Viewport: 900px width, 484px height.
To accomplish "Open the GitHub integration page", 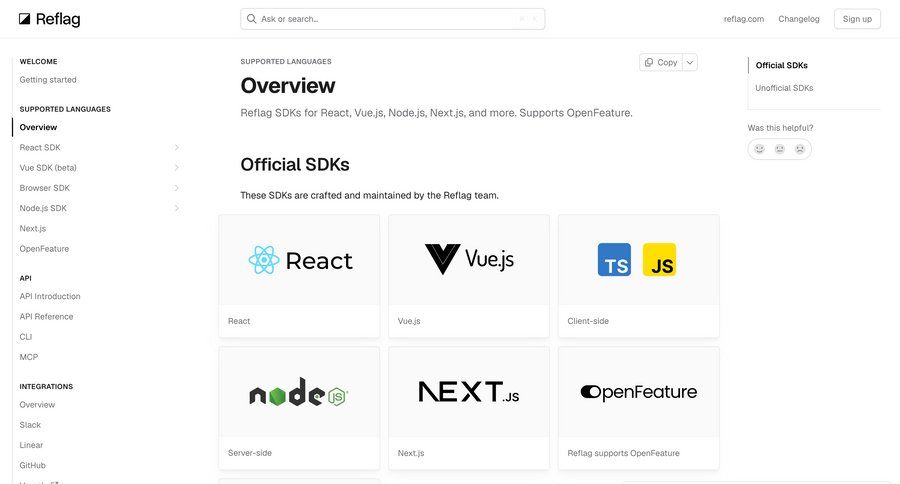I will 32,466.
